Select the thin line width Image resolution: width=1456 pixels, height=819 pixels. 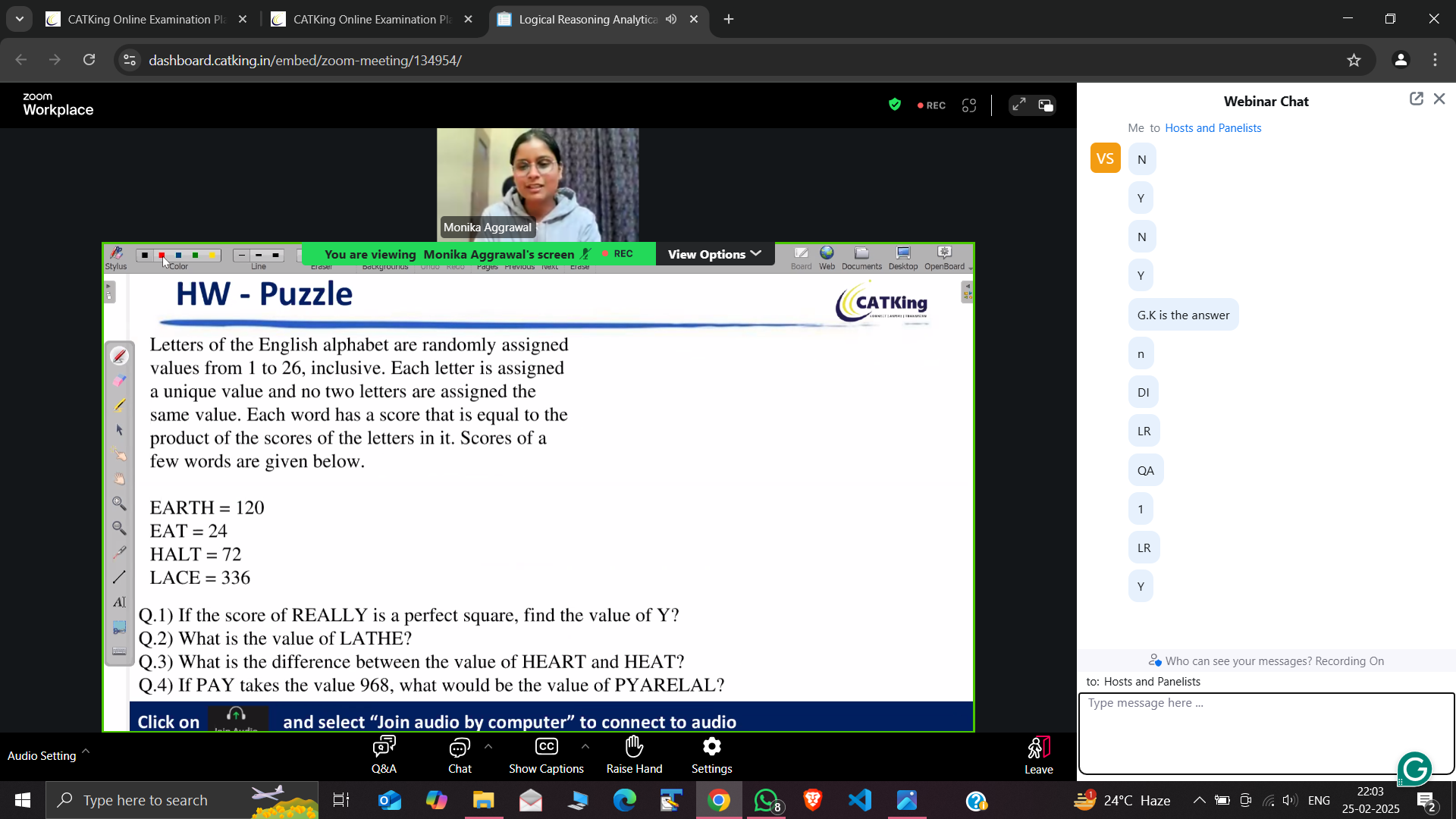[x=242, y=256]
